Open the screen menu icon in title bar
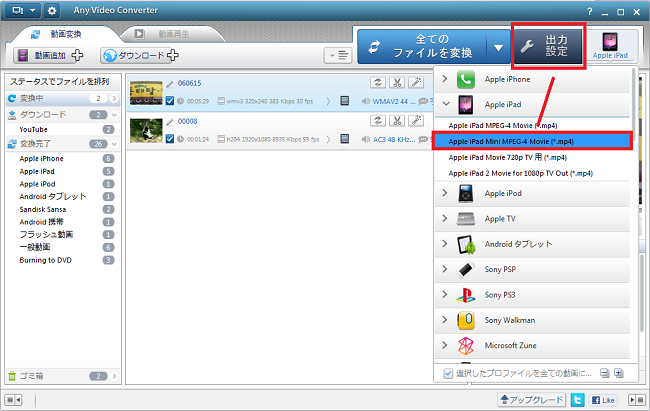Image resolution: width=650 pixels, height=411 pixels. 23,11
